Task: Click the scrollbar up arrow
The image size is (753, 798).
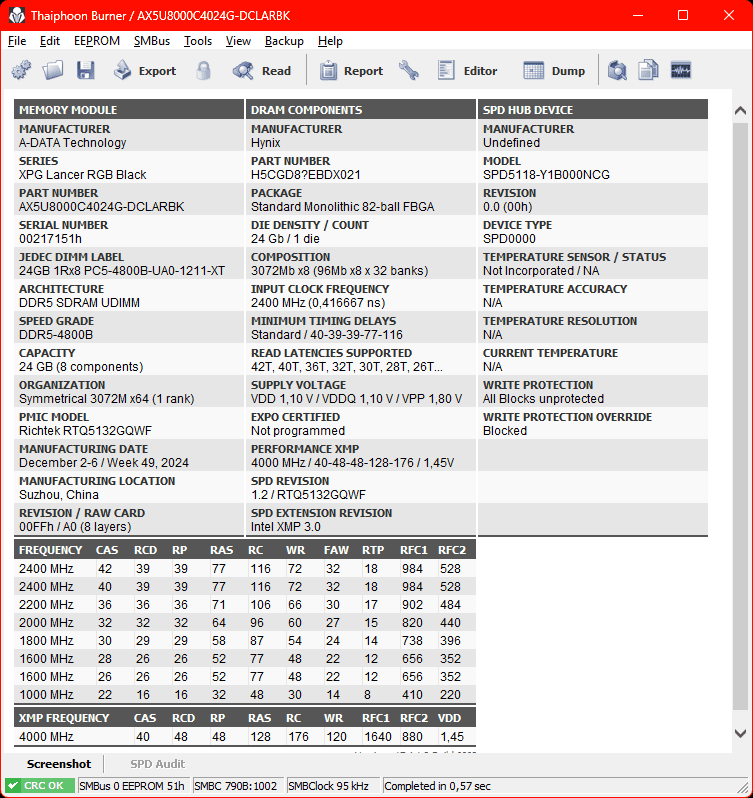Action: pyautogui.click(x=740, y=110)
